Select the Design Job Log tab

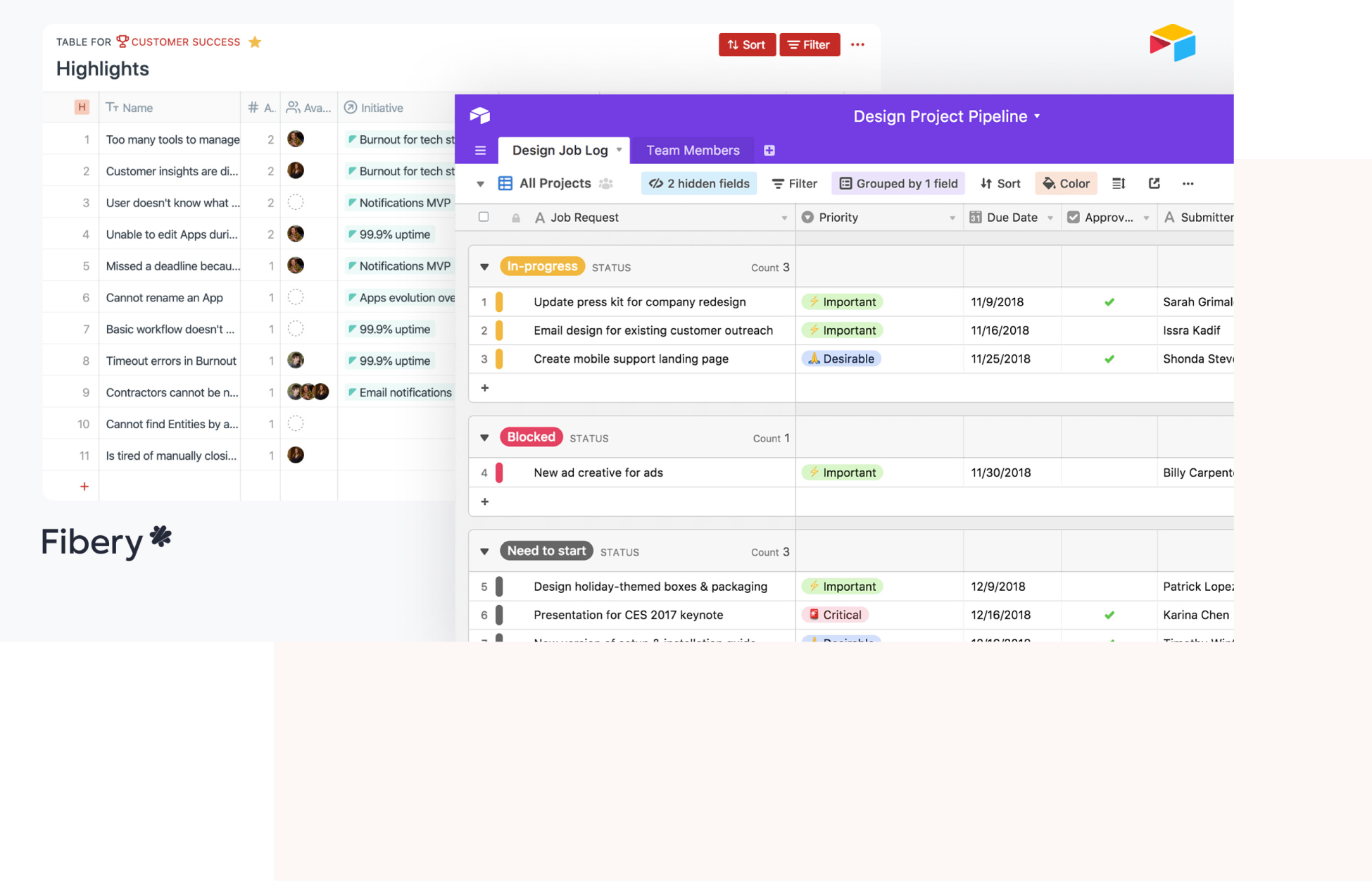point(560,150)
